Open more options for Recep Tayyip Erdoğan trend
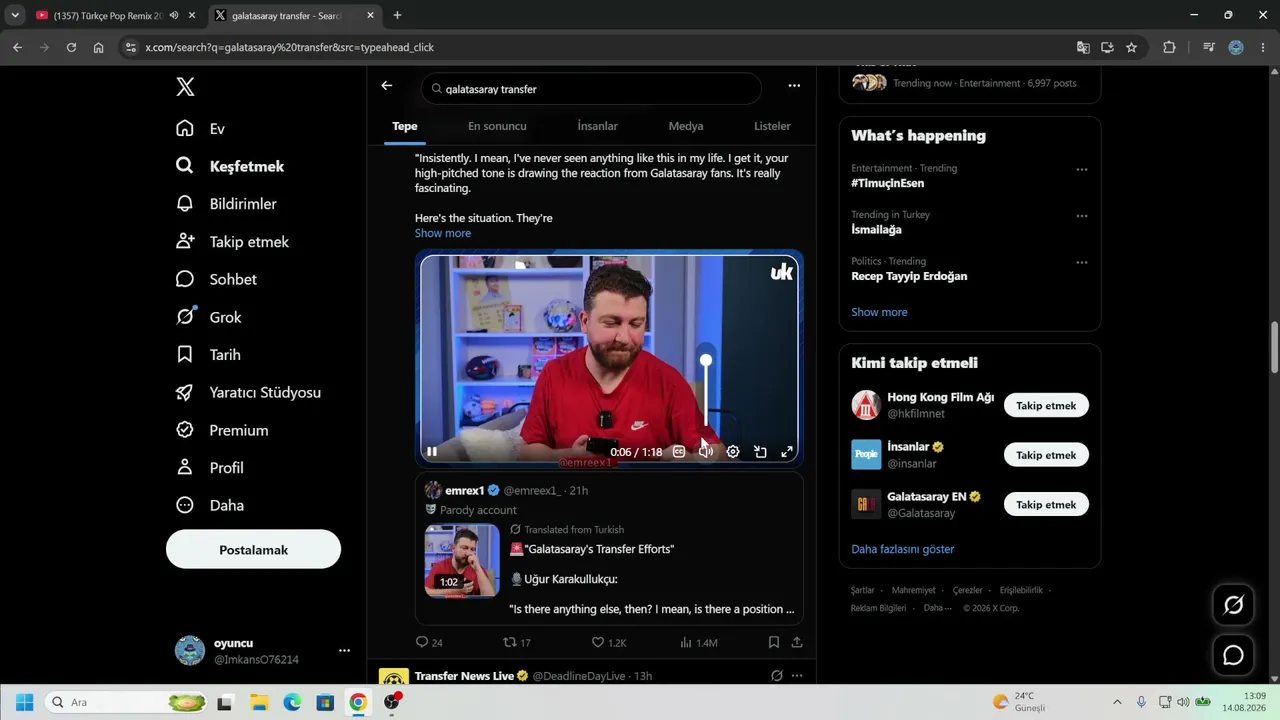The image size is (1280, 720). (1081, 263)
